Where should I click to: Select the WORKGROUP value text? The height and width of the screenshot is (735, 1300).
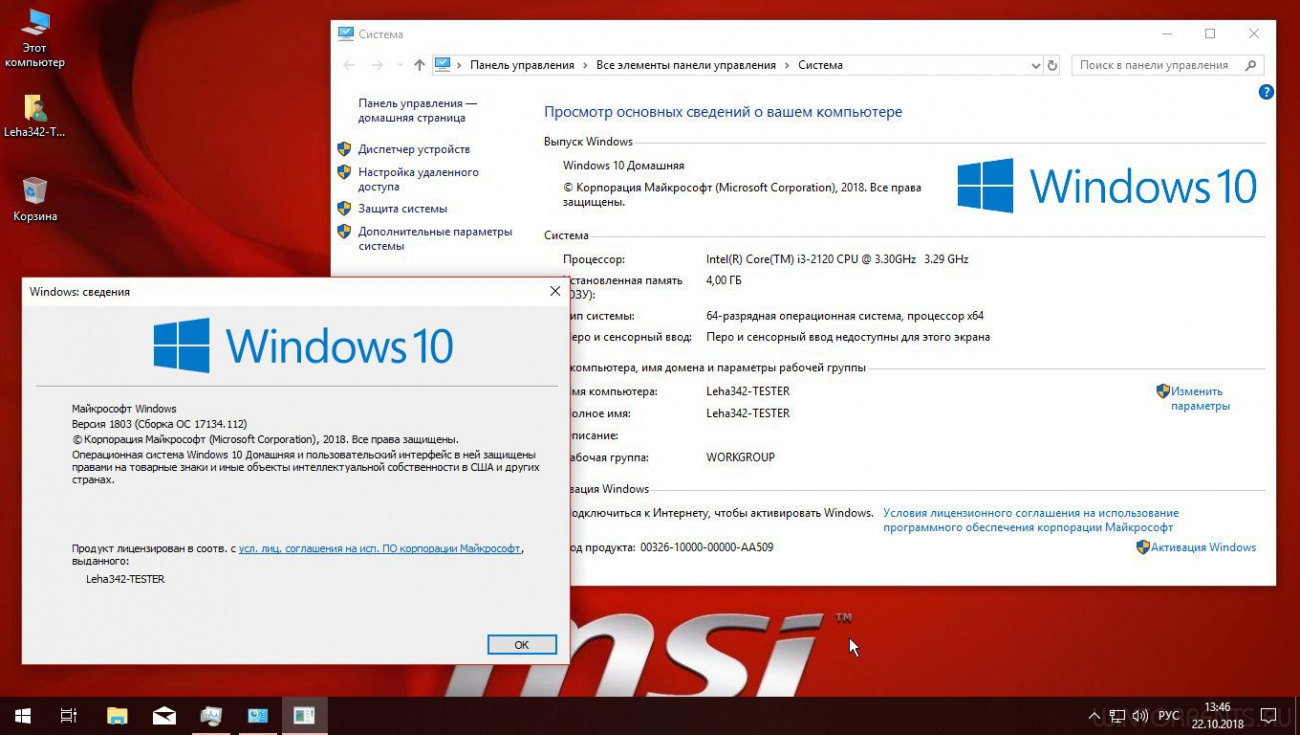click(x=740, y=457)
